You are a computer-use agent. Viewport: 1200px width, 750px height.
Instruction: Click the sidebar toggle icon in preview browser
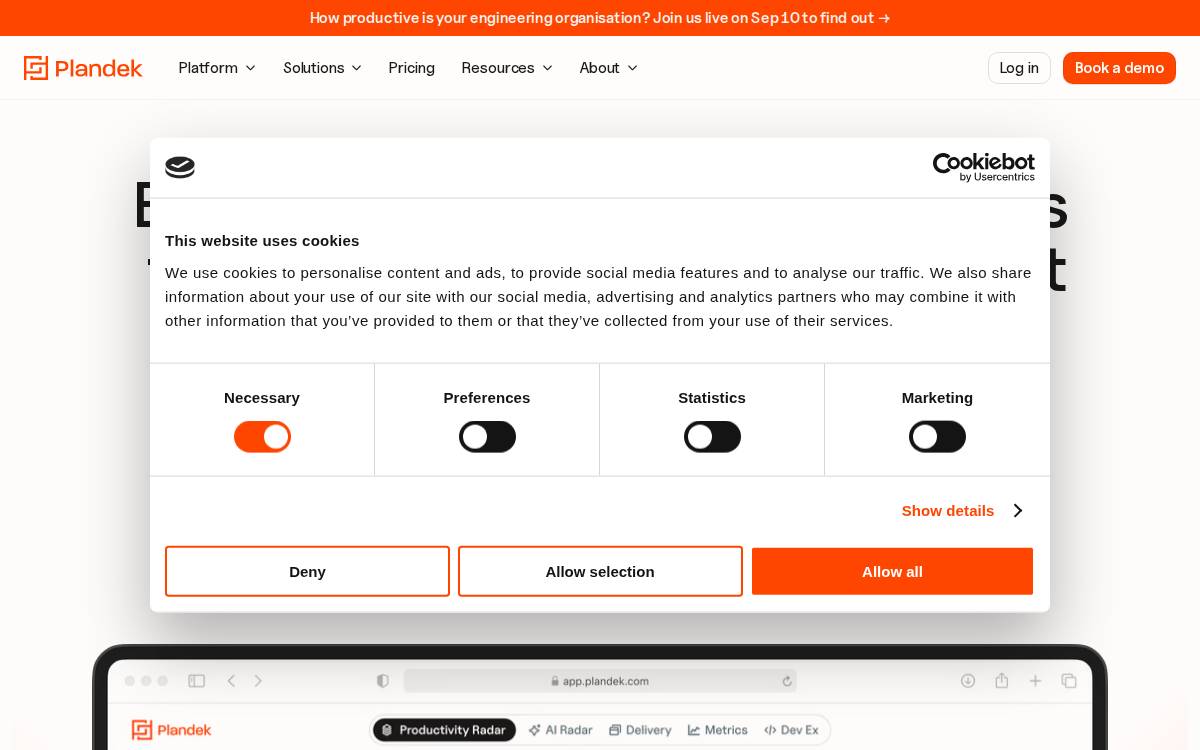click(x=197, y=681)
